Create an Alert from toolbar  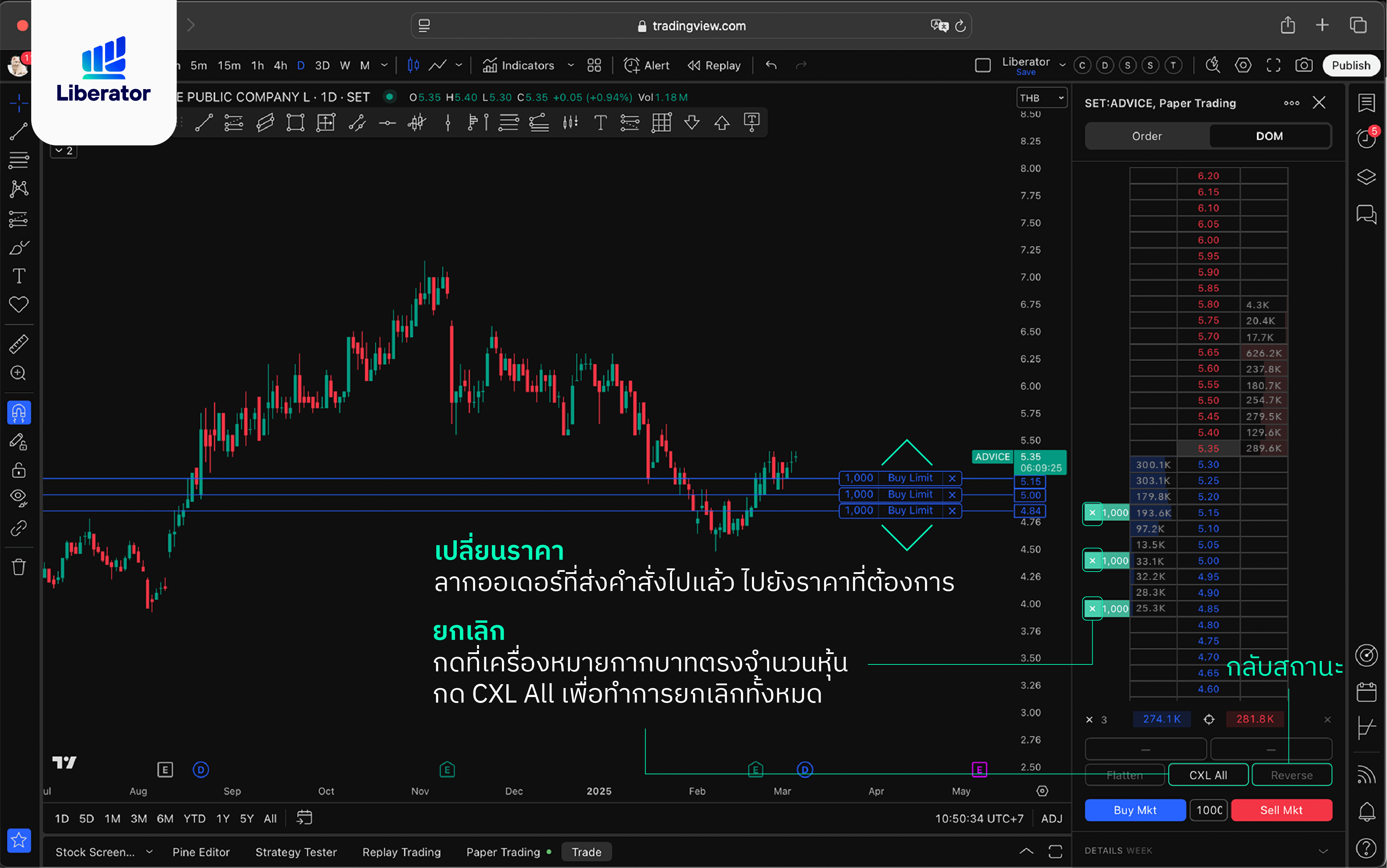click(647, 66)
